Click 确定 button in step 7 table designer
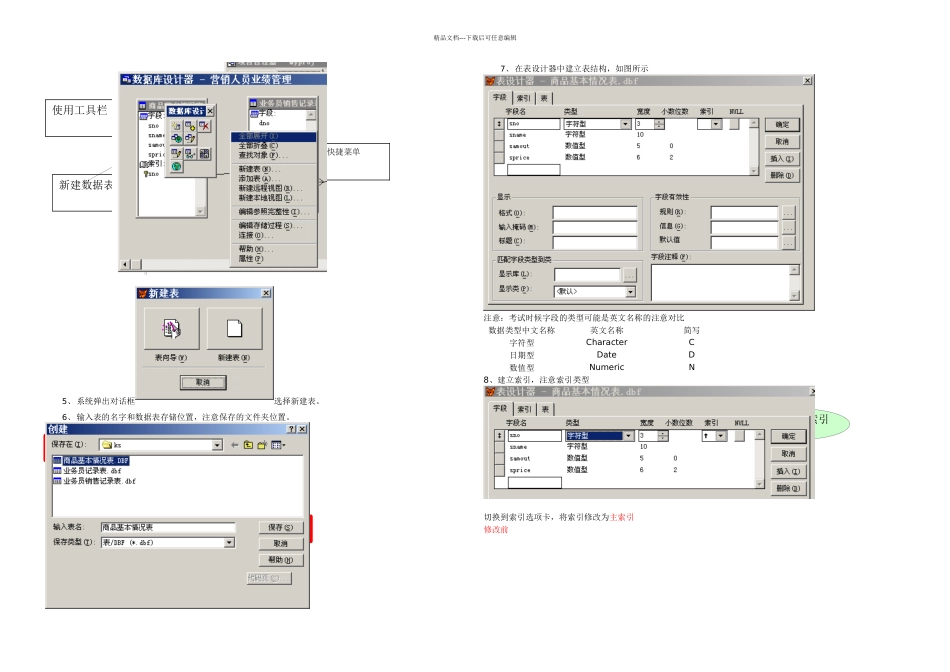This screenshot has width=950, height=672. pyautogui.click(x=782, y=124)
